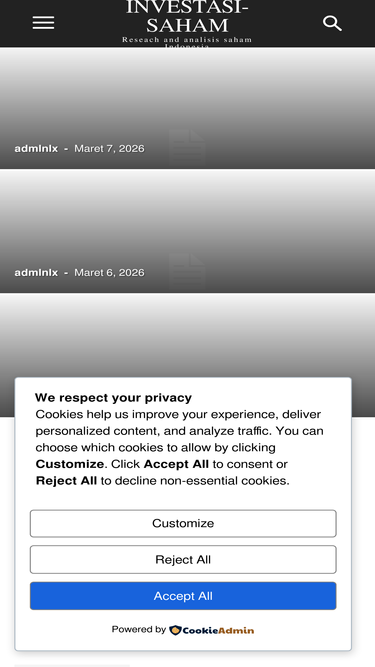Click the Accept All button

pyautogui.click(x=183, y=596)
